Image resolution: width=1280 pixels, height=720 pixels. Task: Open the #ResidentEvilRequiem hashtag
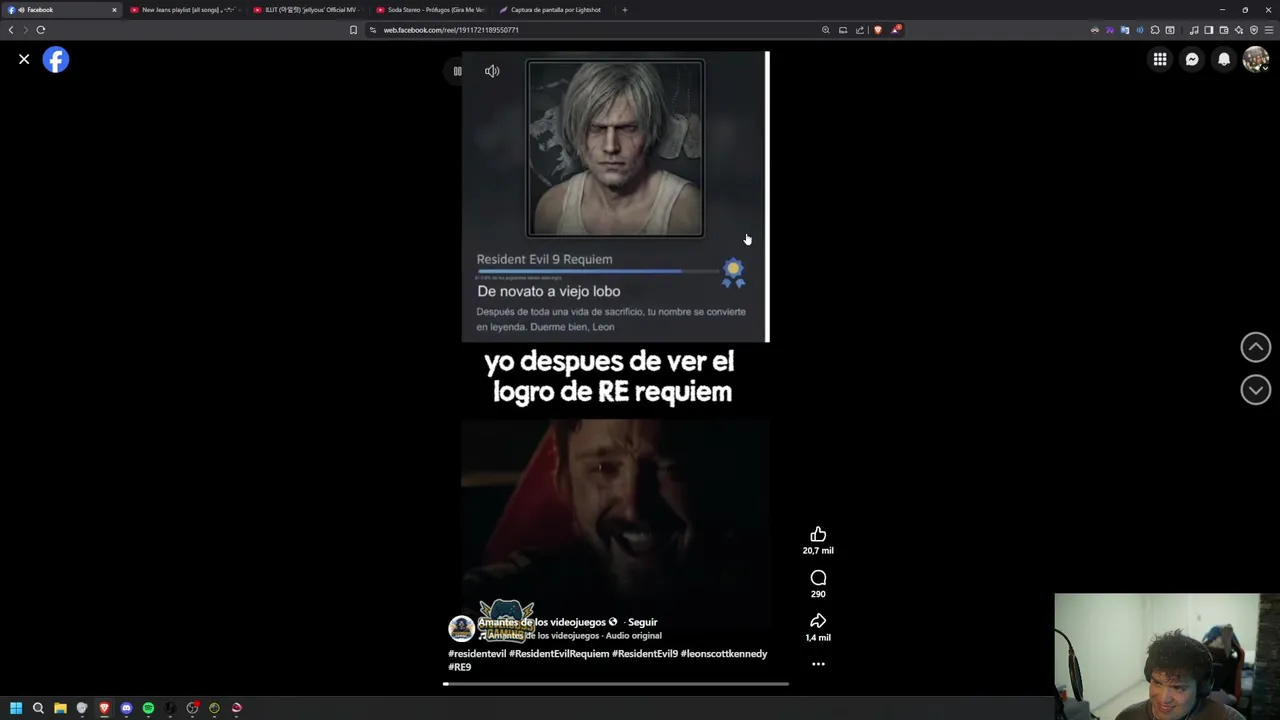click(x=559, y=654)
